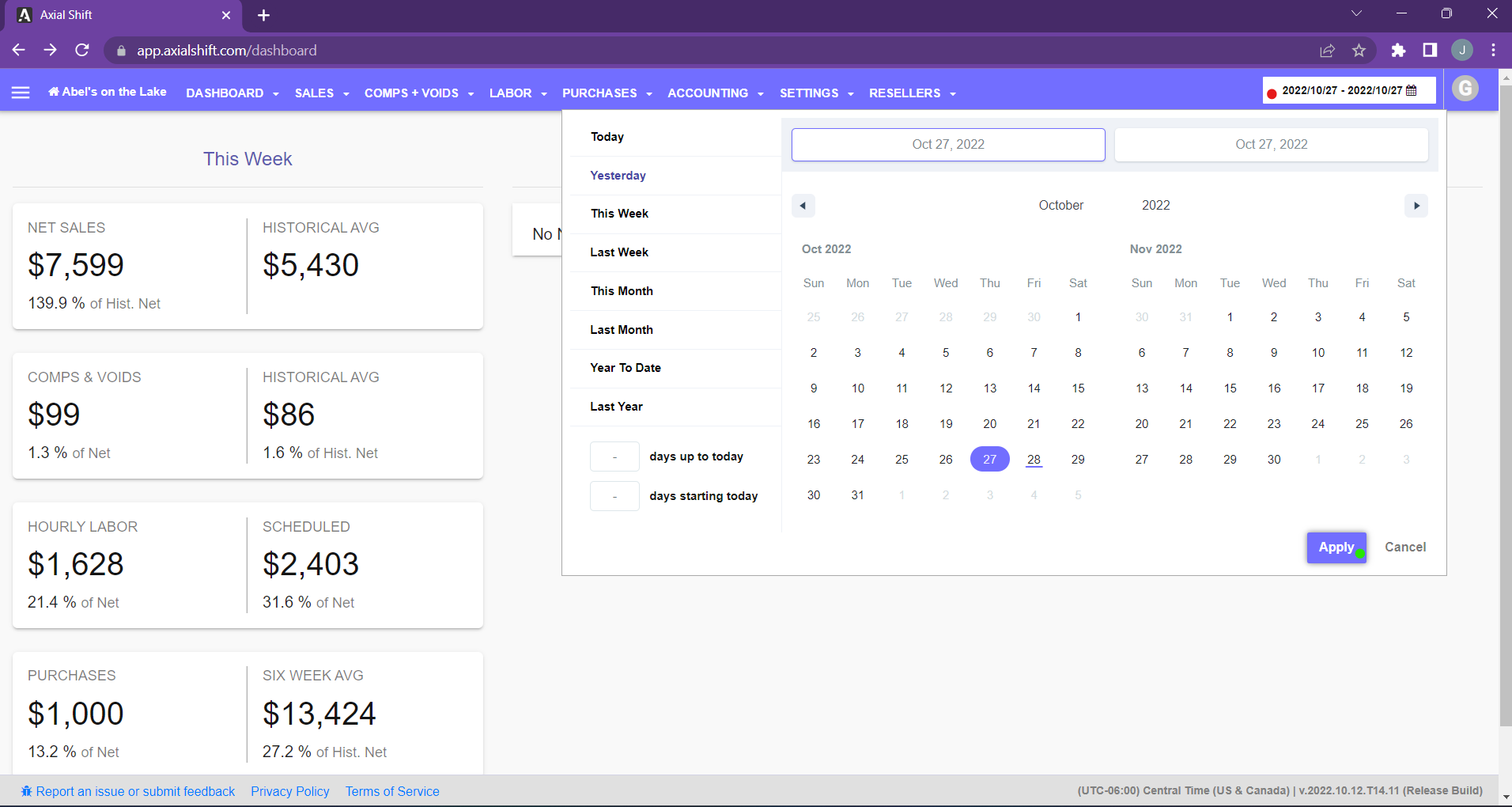Open the date range picker field
1512x807 pixels.
click(1348, 91)
